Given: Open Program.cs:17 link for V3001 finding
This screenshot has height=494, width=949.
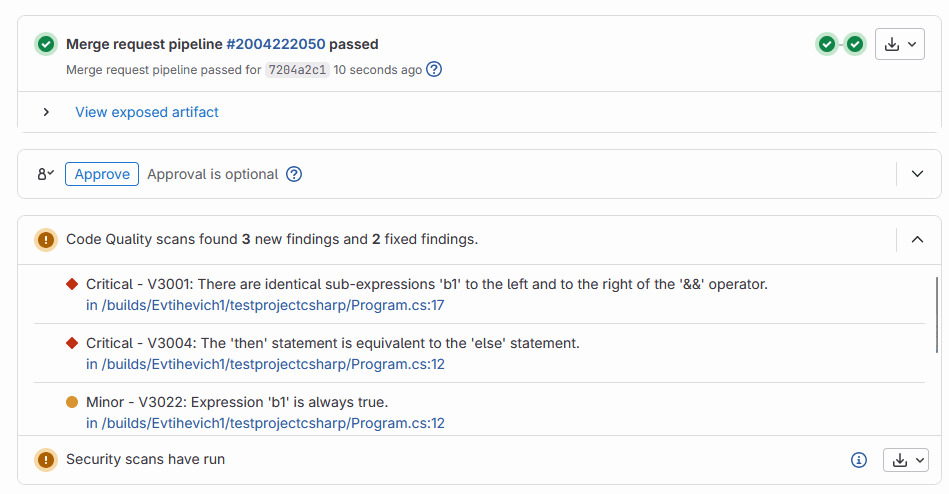Looking at the screenshot, I should pos(265,305).
